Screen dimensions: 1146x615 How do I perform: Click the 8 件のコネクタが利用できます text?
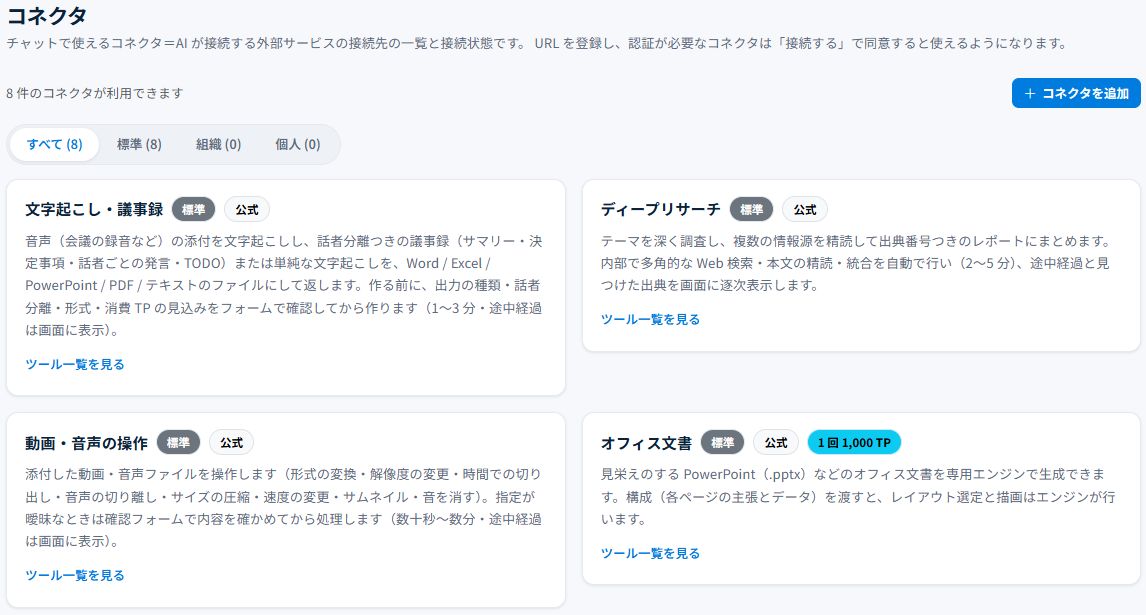[95, 93]
